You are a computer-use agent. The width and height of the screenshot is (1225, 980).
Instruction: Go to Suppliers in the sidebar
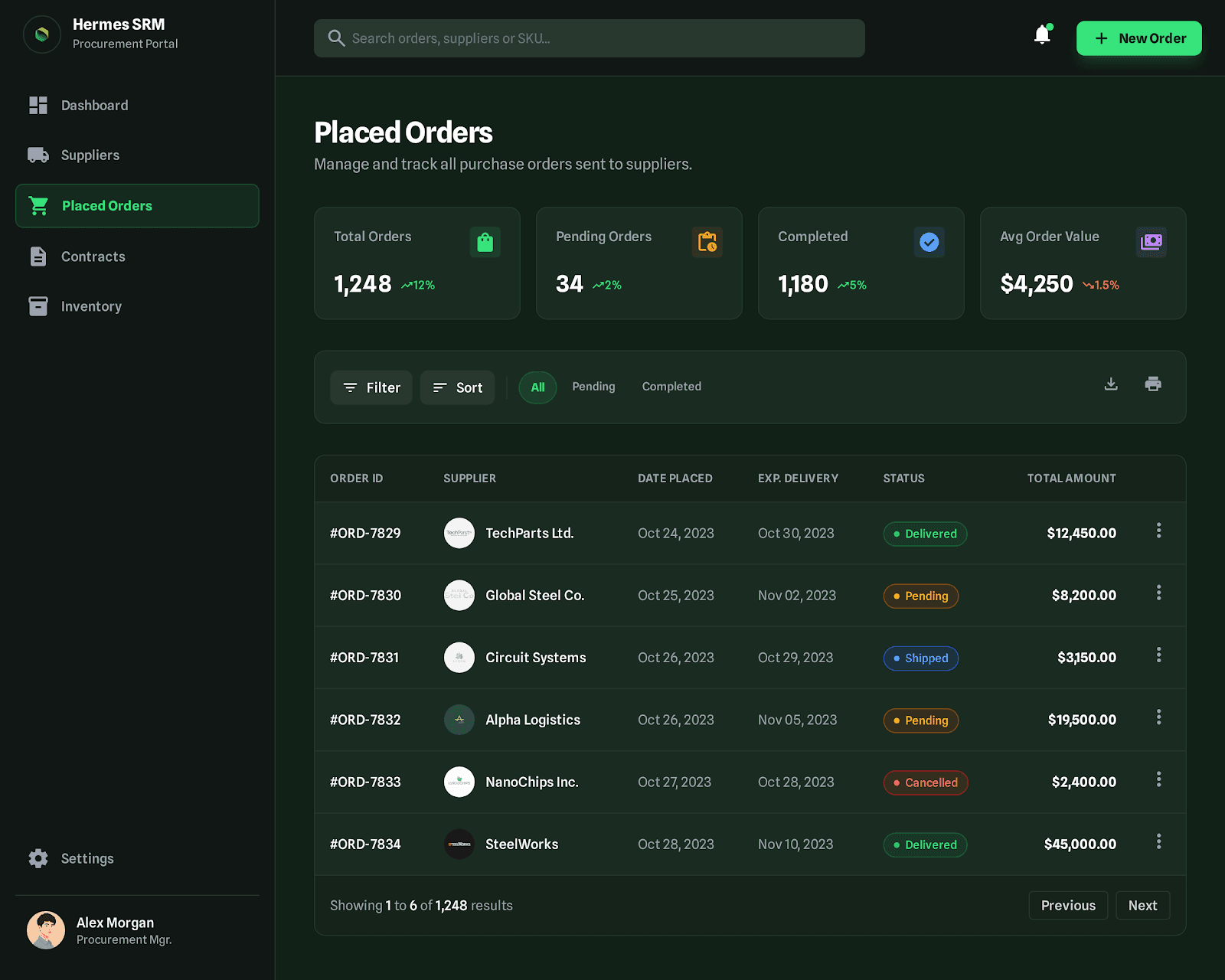point(90,155)
